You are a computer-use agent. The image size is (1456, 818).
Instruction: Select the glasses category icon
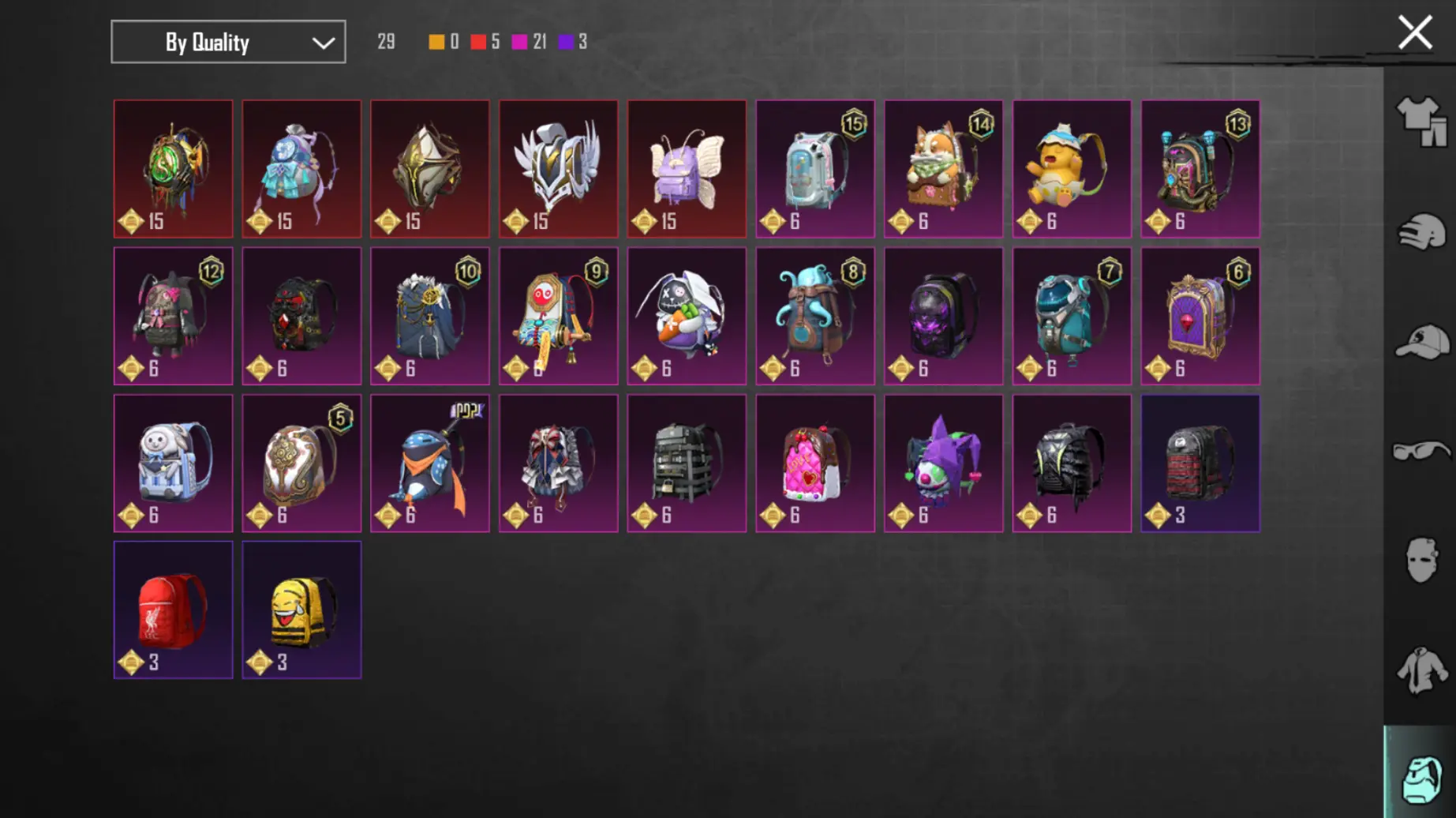1421,451
